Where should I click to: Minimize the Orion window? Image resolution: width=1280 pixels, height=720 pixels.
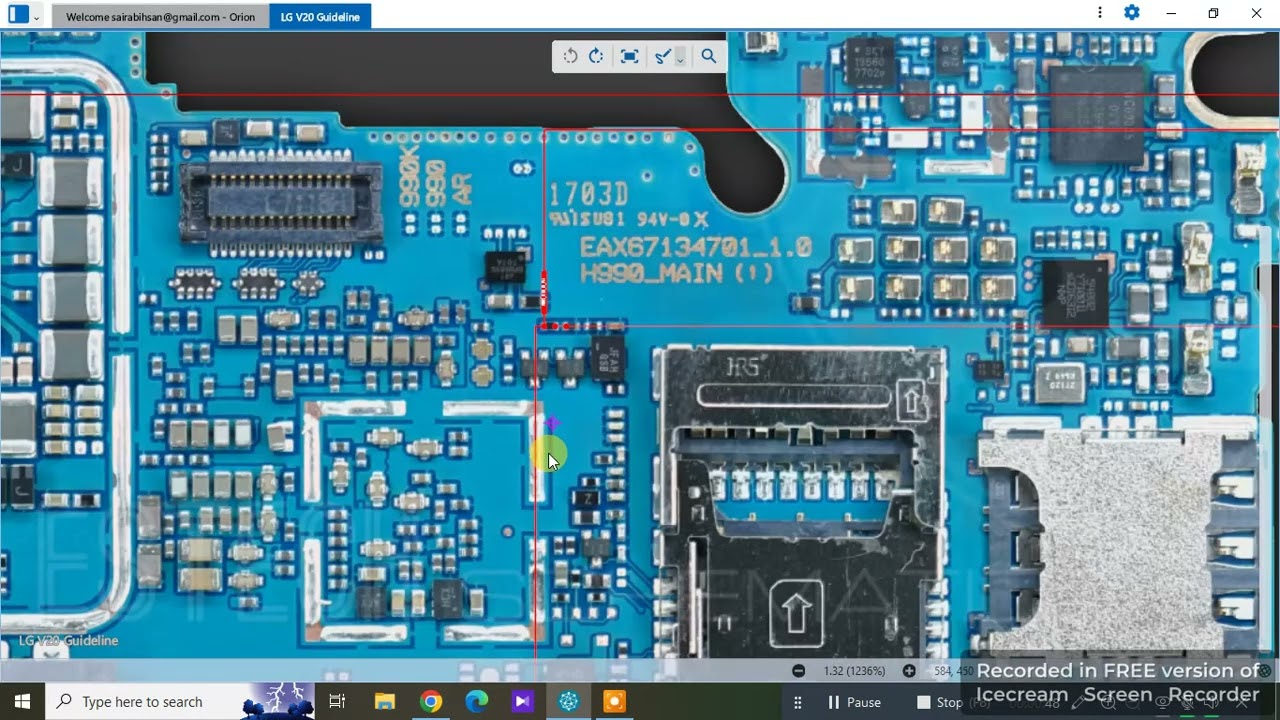coord(1171,13)
